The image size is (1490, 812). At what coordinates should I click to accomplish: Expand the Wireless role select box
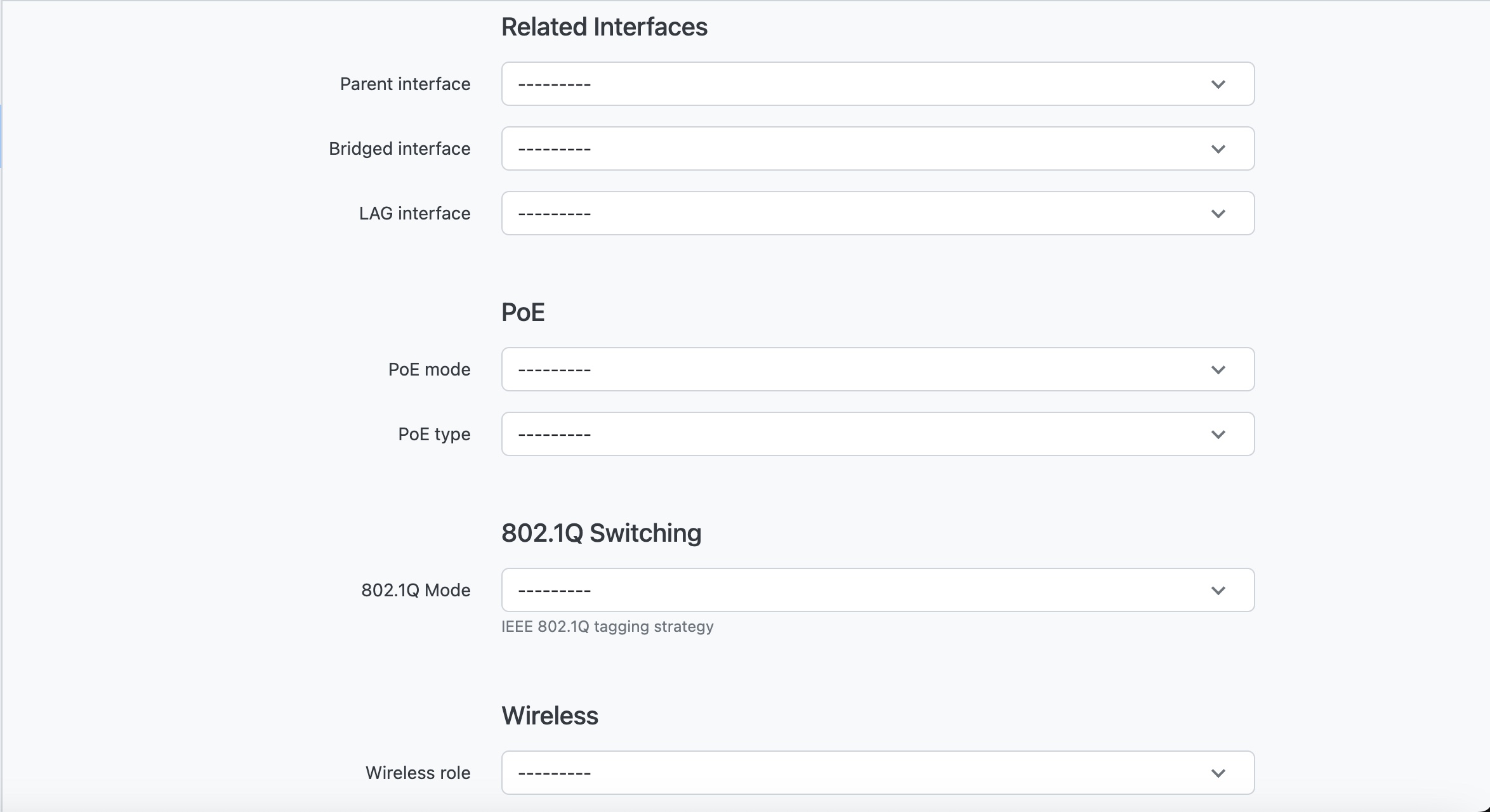click(x=877, y=773)
